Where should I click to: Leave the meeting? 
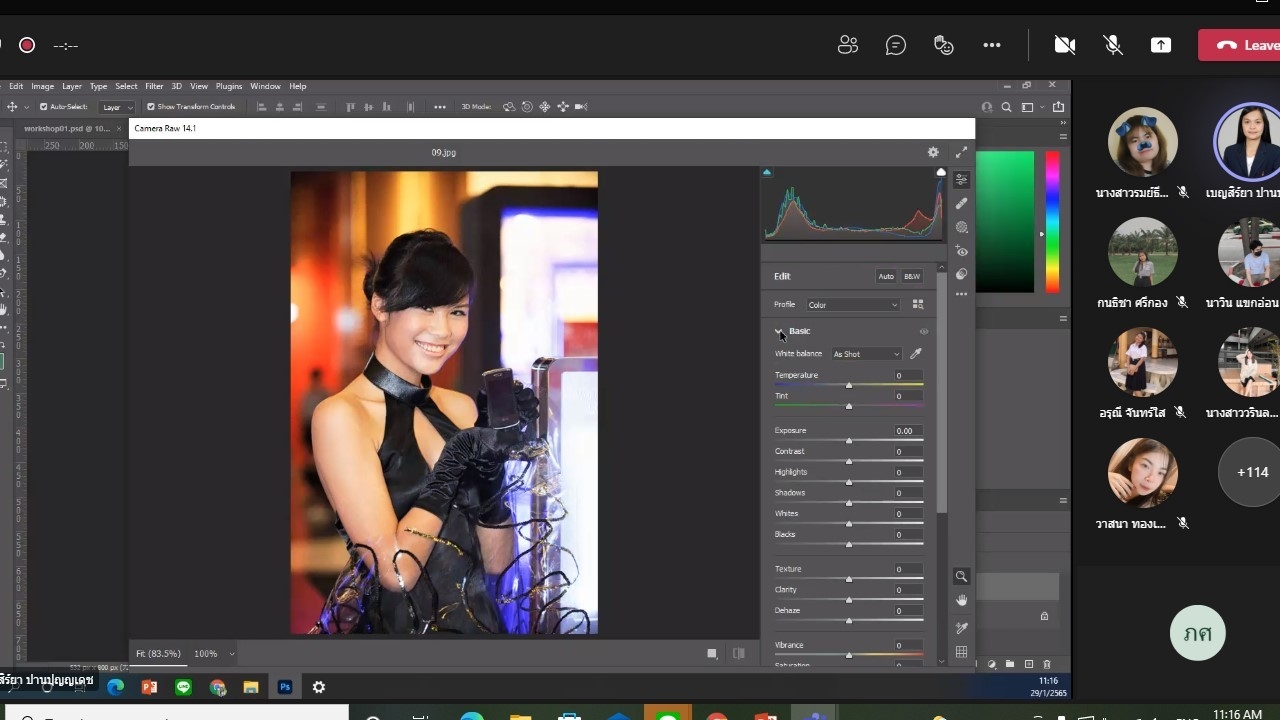click(1240, 45)
